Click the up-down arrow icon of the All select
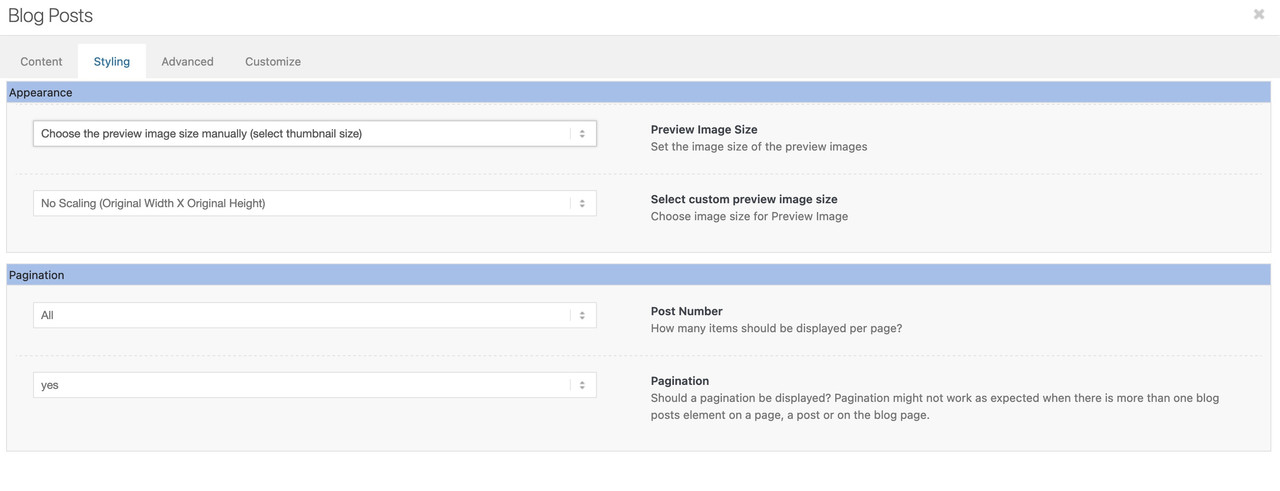This screenshot has height=491, width=1280. coord(582,315)
